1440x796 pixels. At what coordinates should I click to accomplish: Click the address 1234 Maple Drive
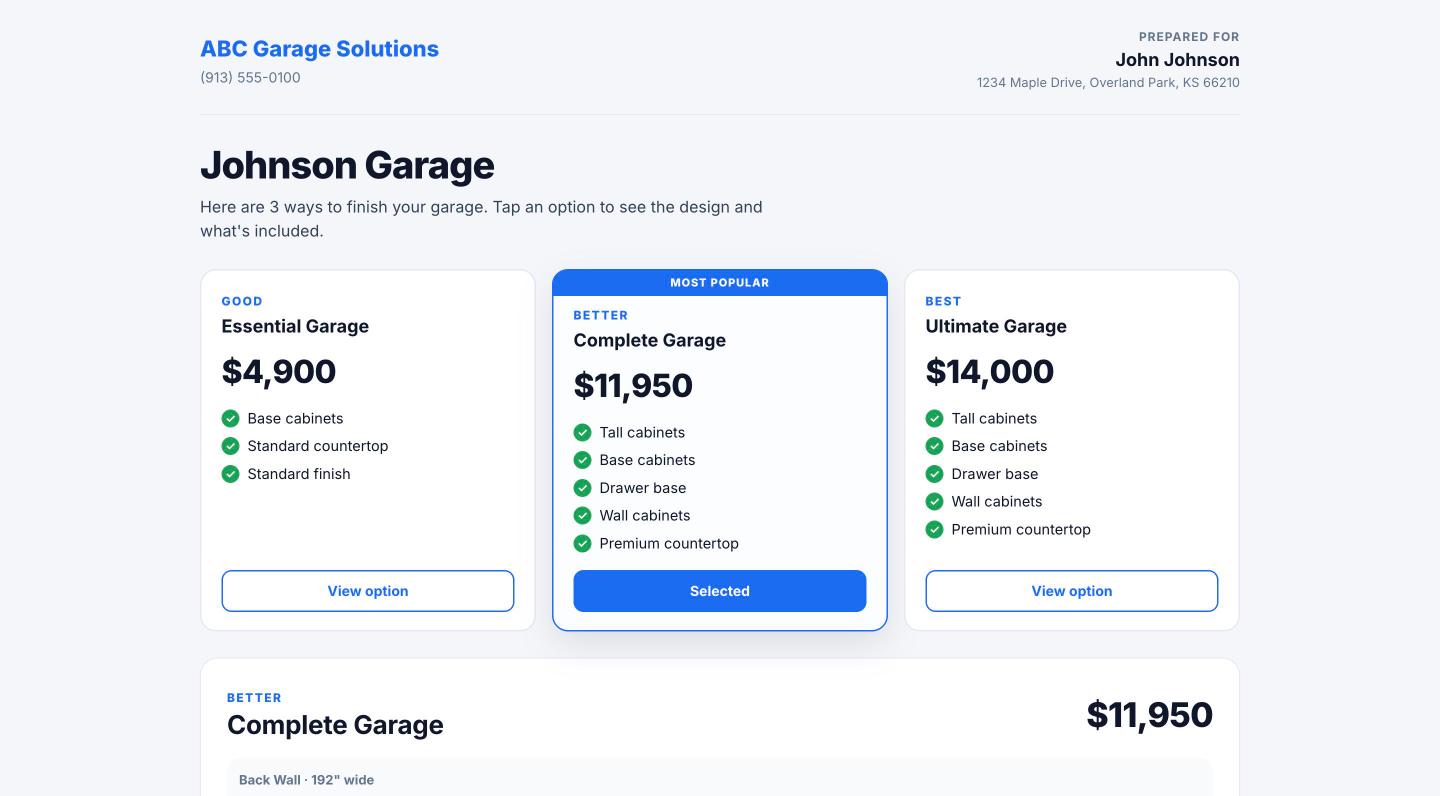pos(1108,83)
